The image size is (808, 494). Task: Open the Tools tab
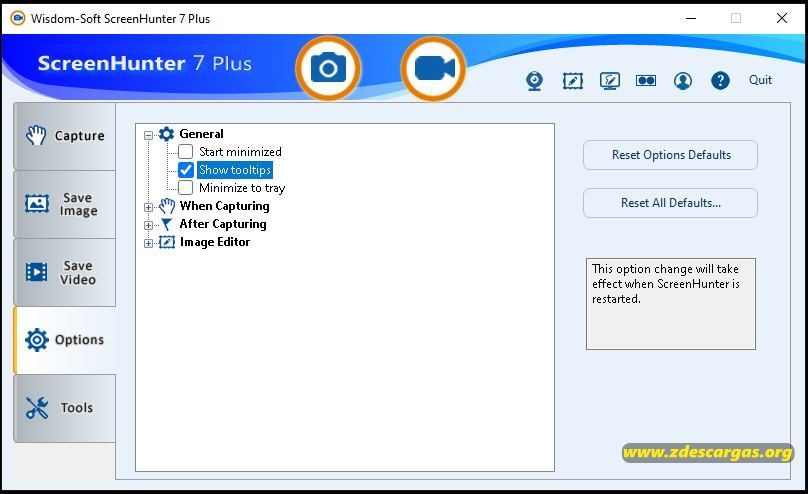(x=65, y=408)
